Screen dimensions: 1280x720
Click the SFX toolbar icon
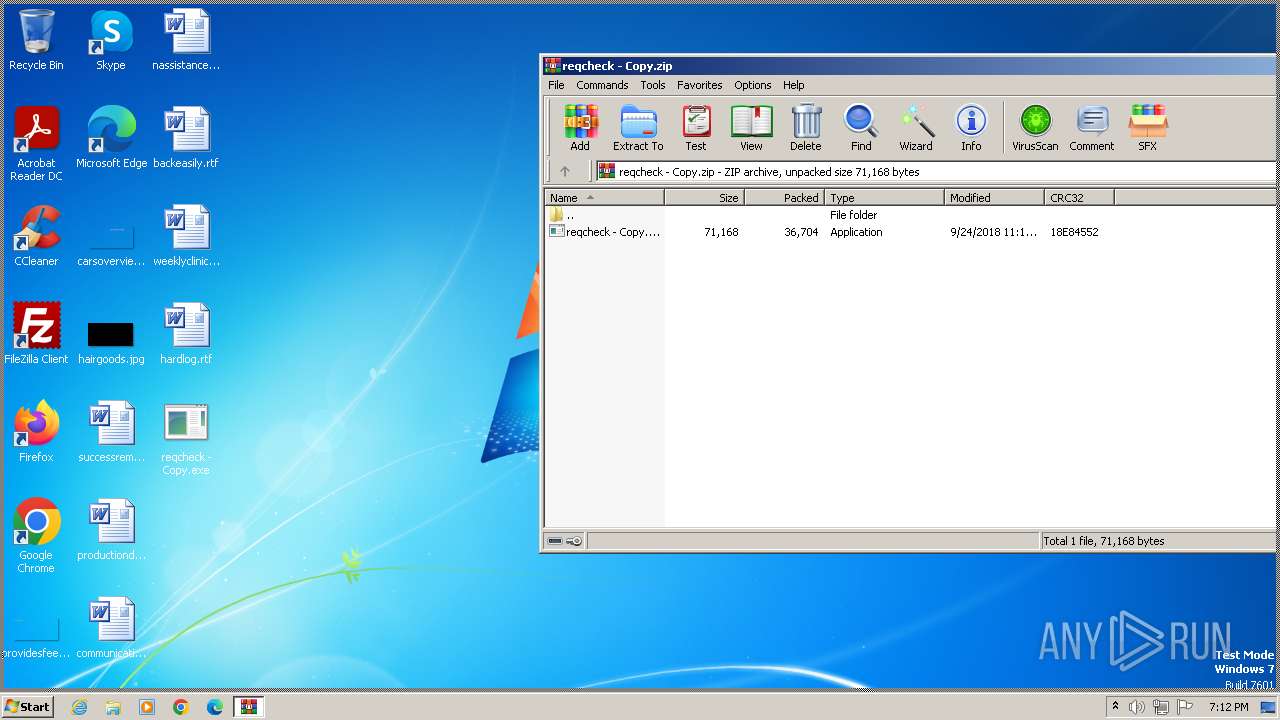(x=1147, y=128)
